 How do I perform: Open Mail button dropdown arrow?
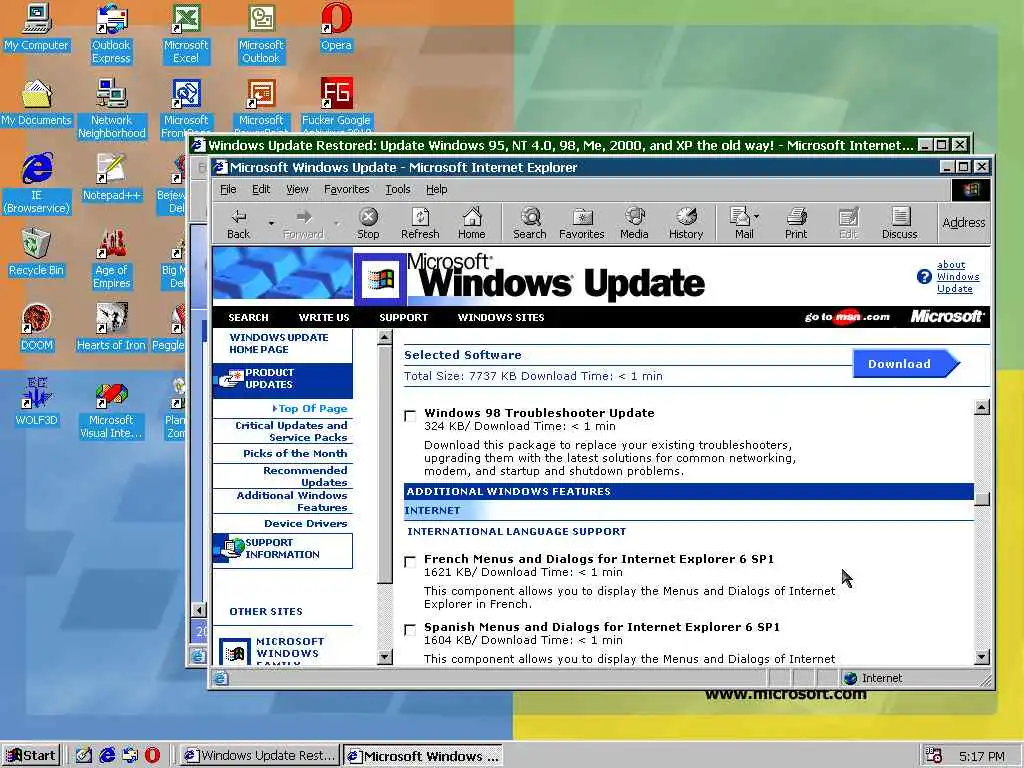[x=756, y=216]
